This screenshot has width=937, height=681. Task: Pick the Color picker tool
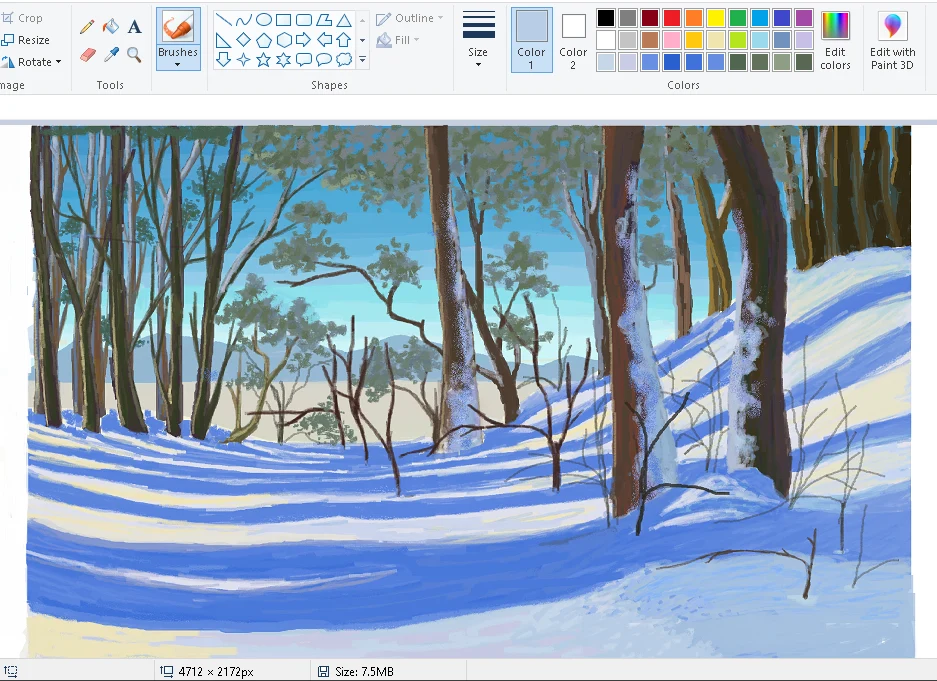[111, 54]
